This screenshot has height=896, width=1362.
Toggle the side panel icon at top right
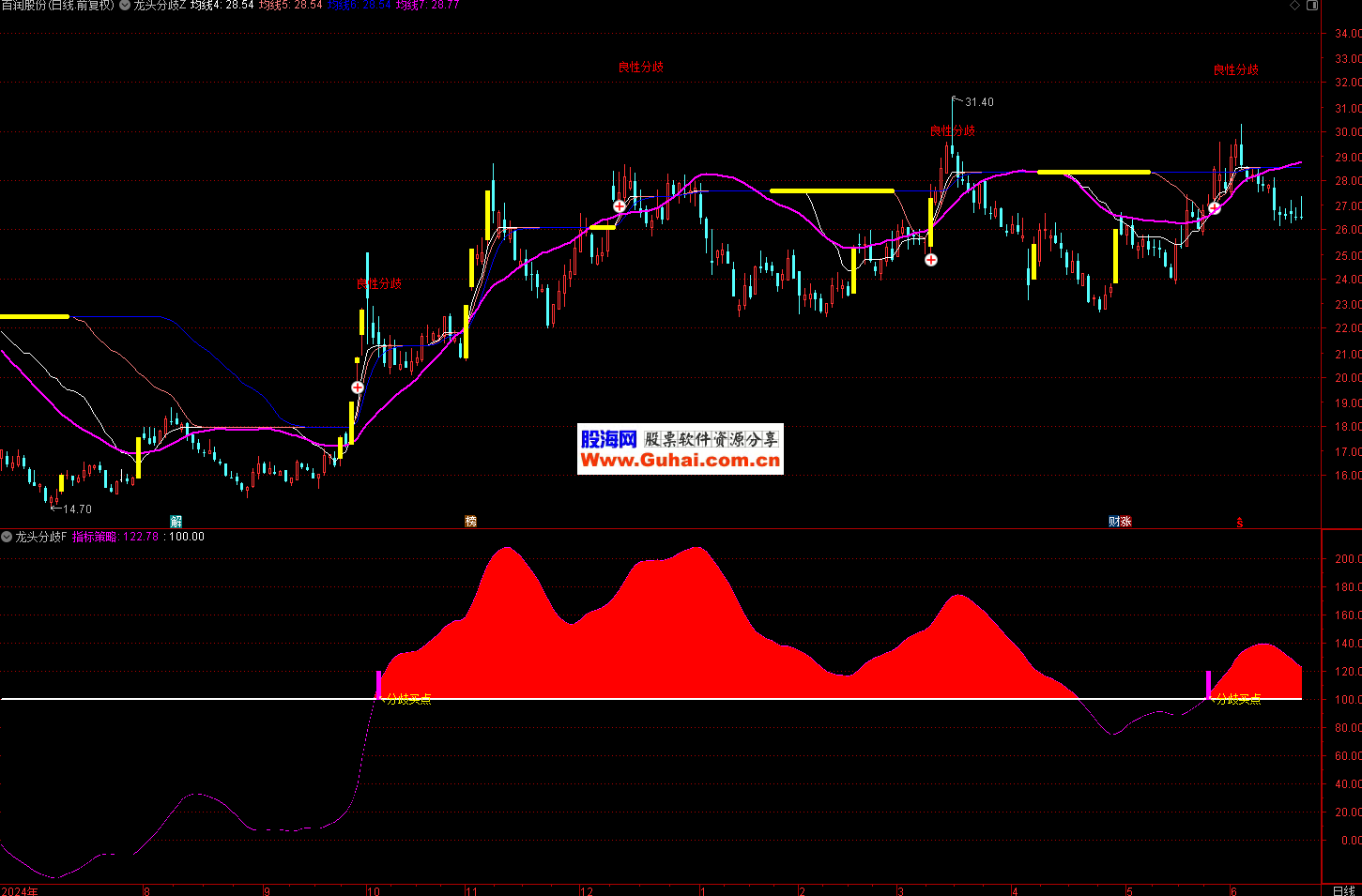point(1313,5)
